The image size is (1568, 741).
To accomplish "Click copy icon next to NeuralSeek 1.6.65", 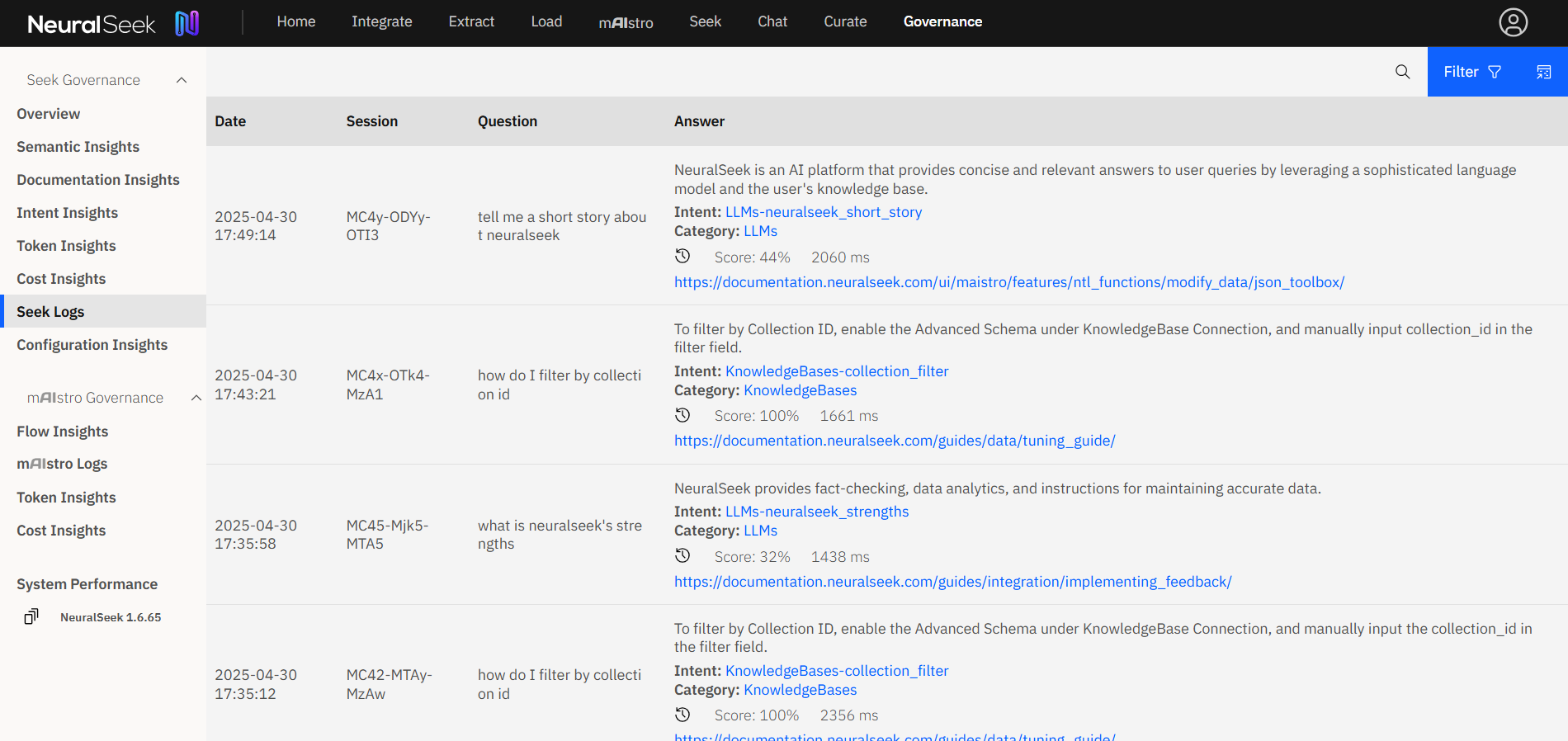I will [31, 616].
